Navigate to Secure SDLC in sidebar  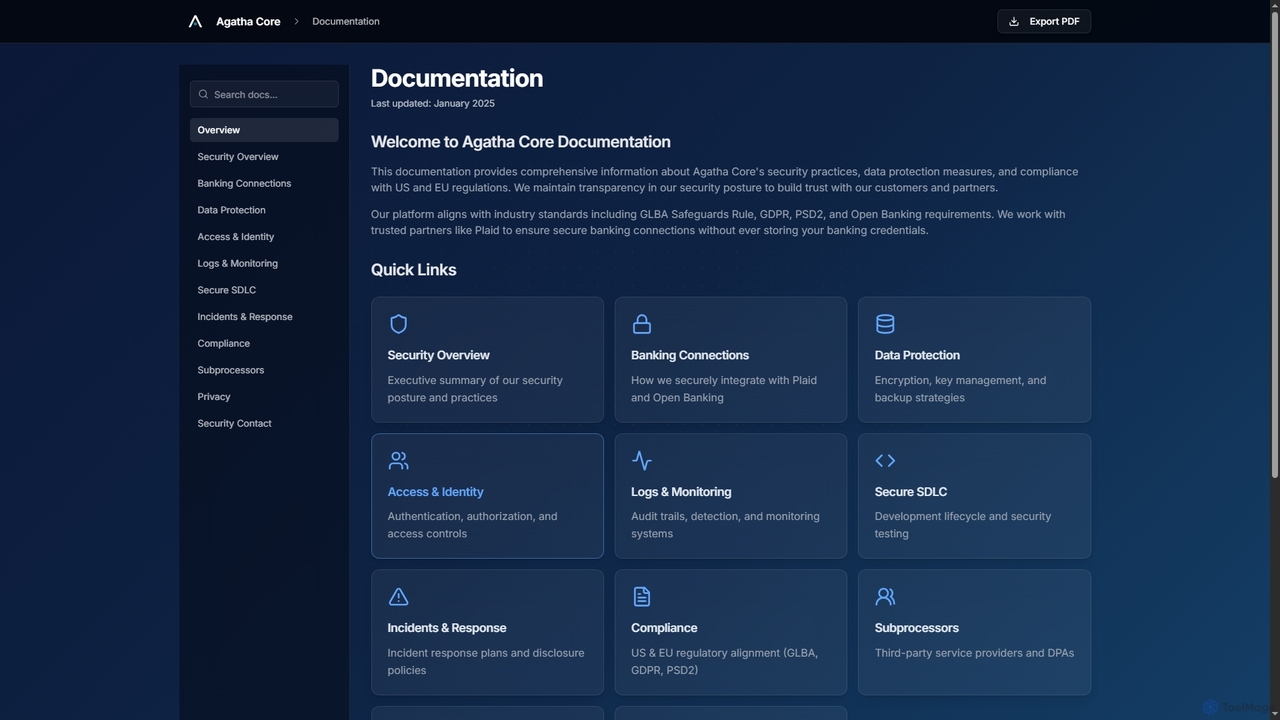pyautogui.click(x=264, y=290)
